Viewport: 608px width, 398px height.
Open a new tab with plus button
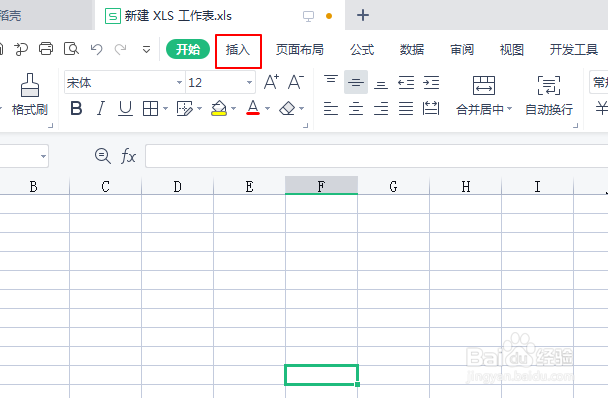tap(363, 16)
